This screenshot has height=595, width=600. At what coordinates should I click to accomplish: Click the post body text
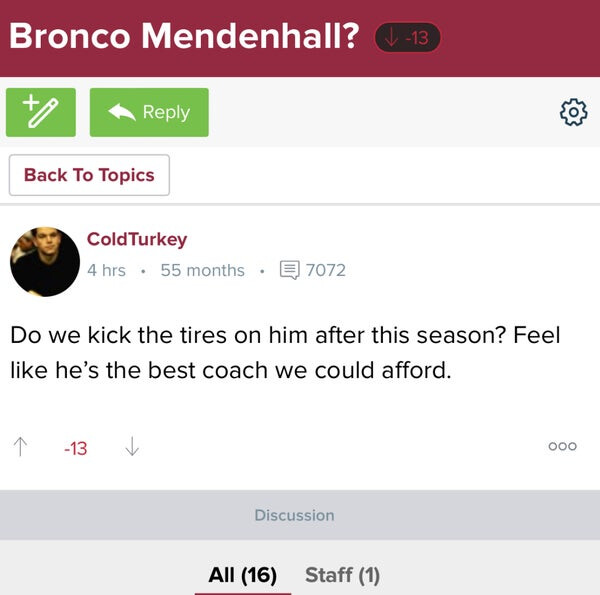285,352
